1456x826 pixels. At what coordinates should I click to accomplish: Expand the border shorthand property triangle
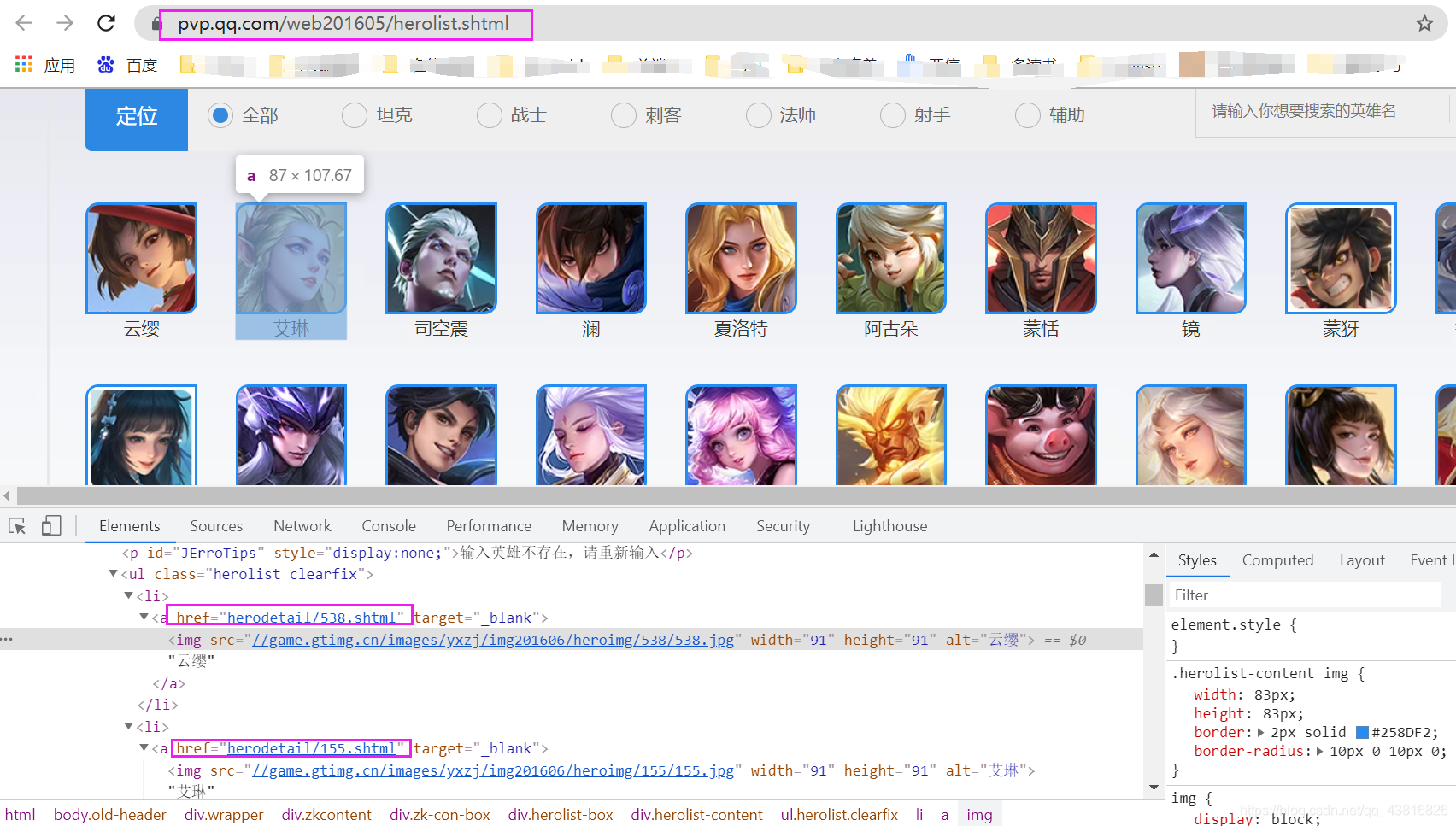tap(1261, 732)
